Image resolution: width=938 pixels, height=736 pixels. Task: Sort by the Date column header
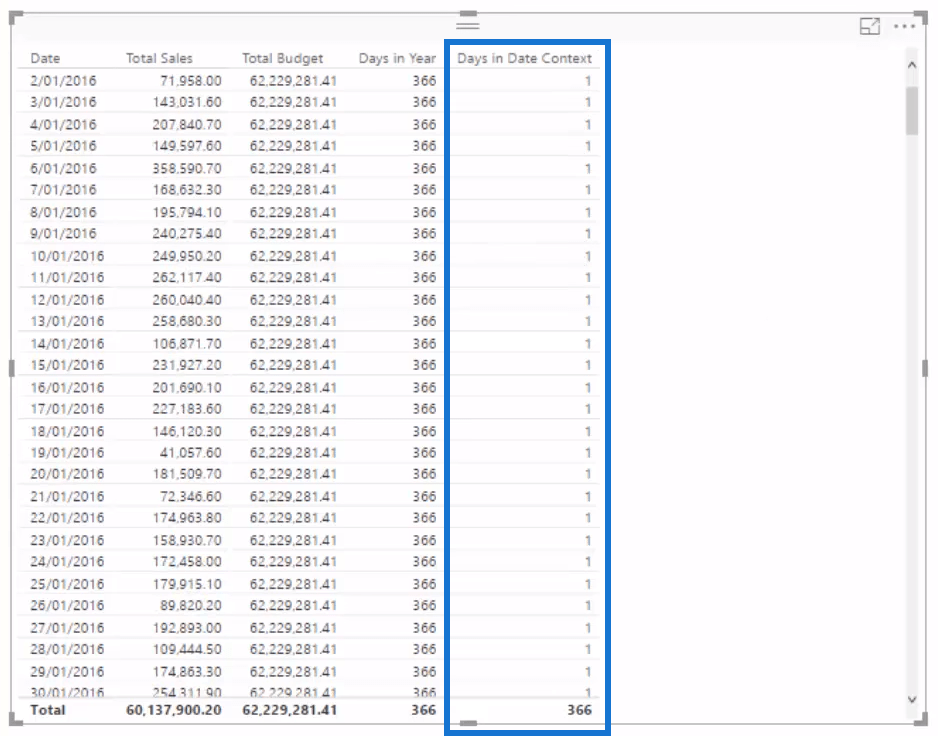45,58
